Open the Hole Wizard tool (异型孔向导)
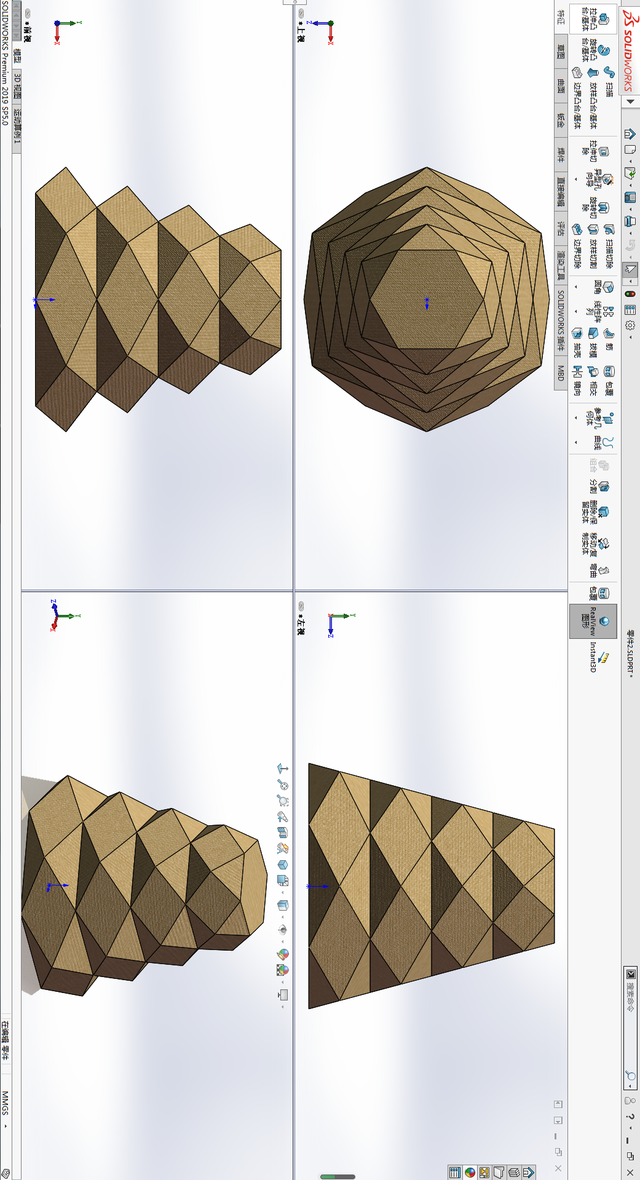The image size is (640, 1180). 599,178
